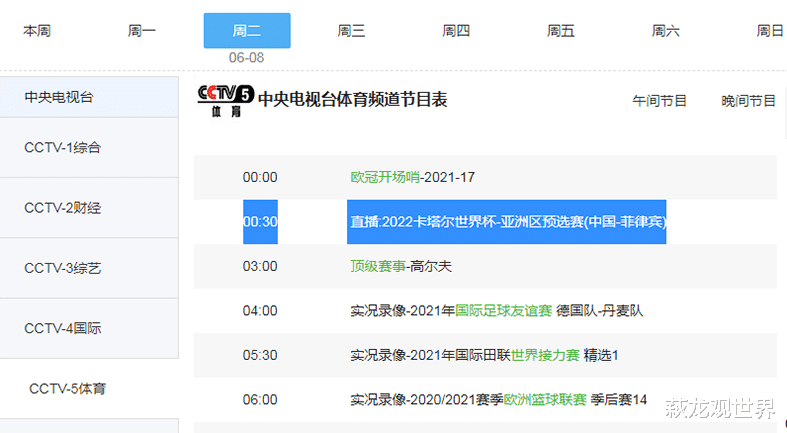The height and width of the screenshot is (433, 787).
Task: Open the 顶级赛事 link
Action: (x=377, y=266)
